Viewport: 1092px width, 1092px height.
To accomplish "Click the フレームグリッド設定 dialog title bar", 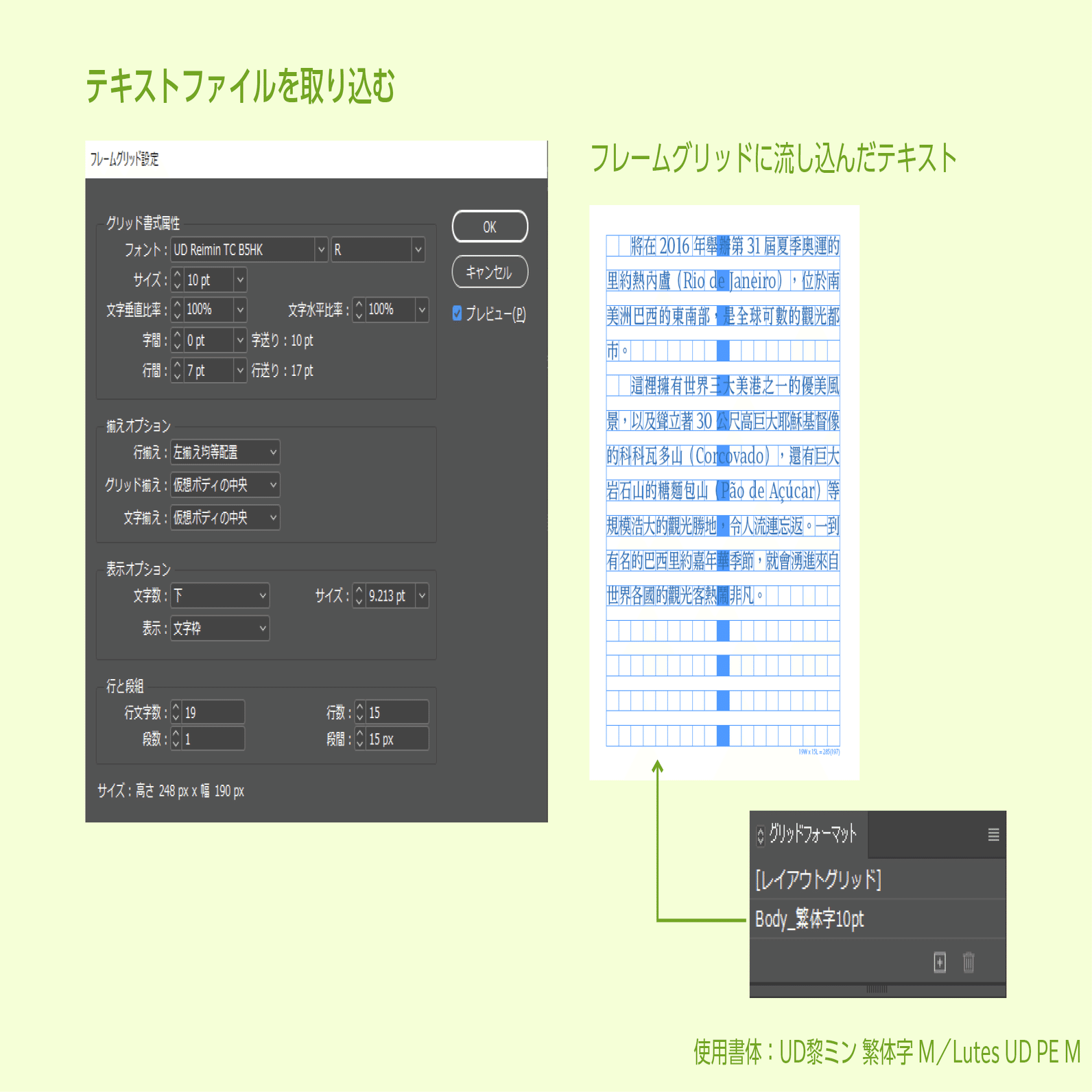I will coord(316,159).
